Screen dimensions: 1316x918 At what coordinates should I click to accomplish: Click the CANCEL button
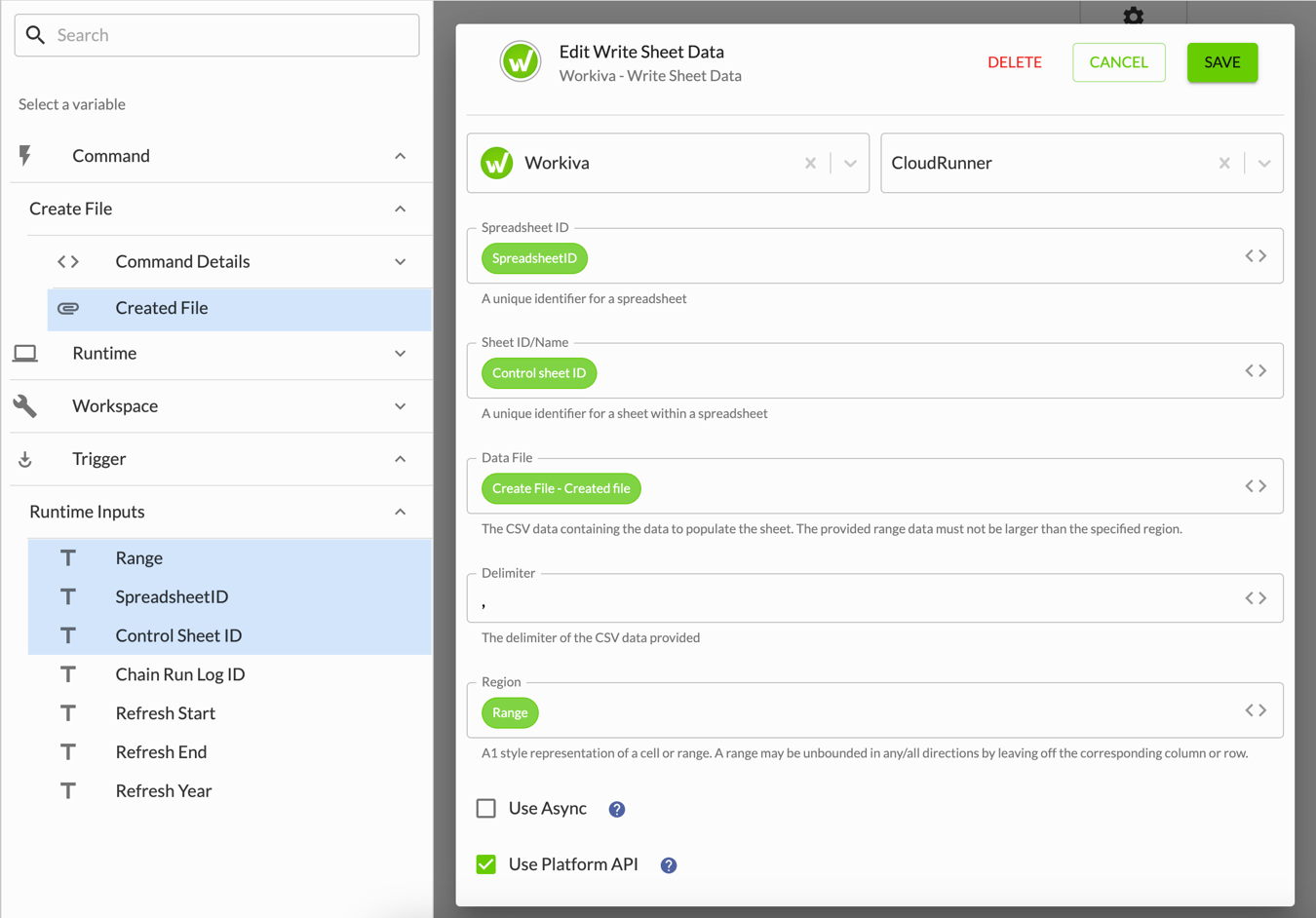(x=1119, y=62)
